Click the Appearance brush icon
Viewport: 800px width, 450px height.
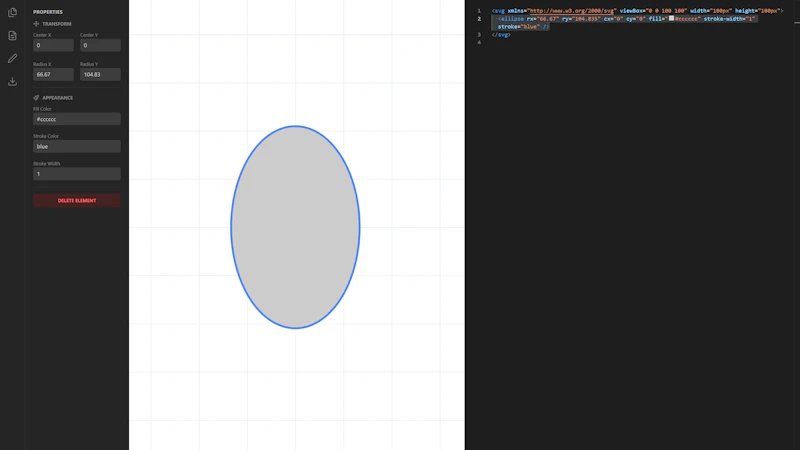[x=36, y=97]
